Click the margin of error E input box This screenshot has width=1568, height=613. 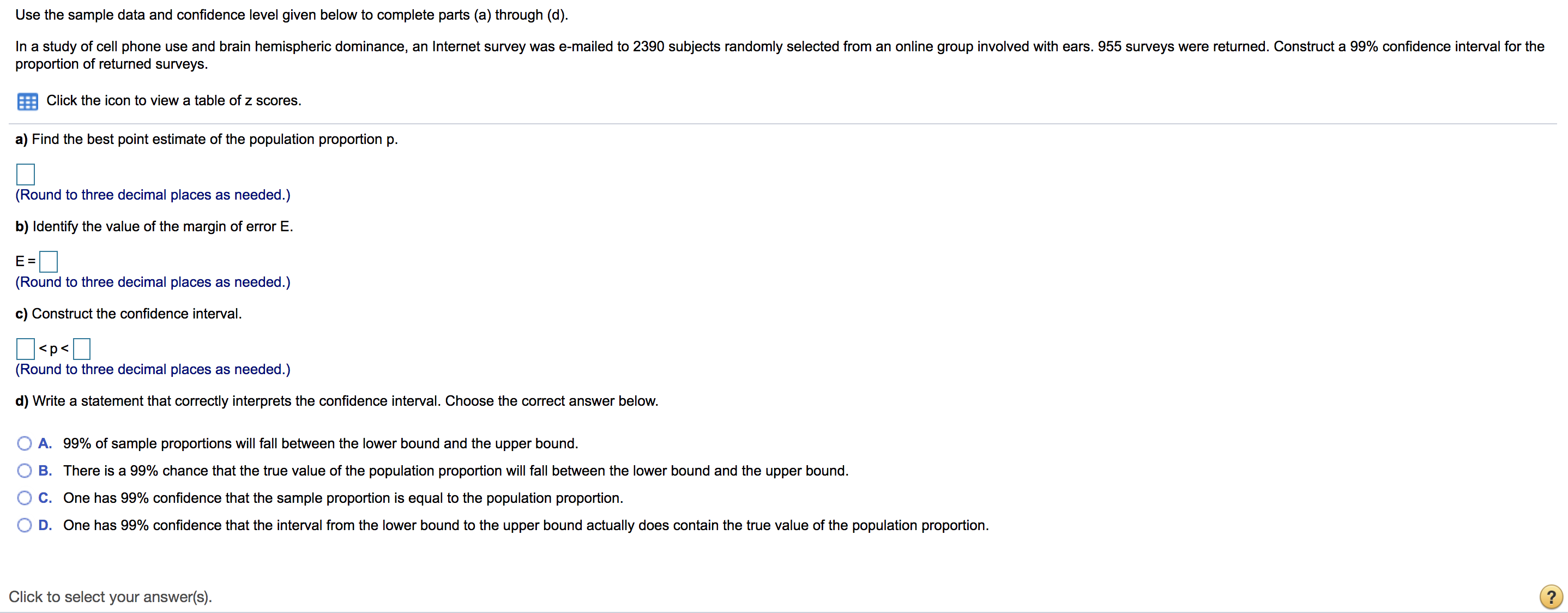click(x=47, y=262)
